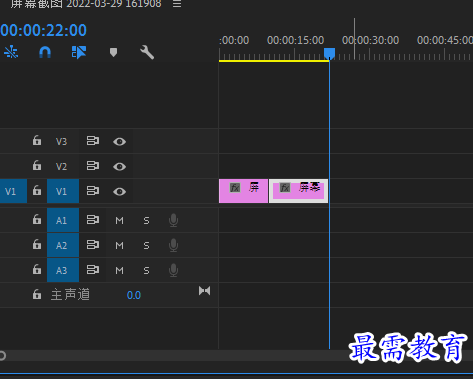Viewport: 473px width, 379px height.
Task: Select the second highlighted clip on V1
Action: (x=299, y=191)
